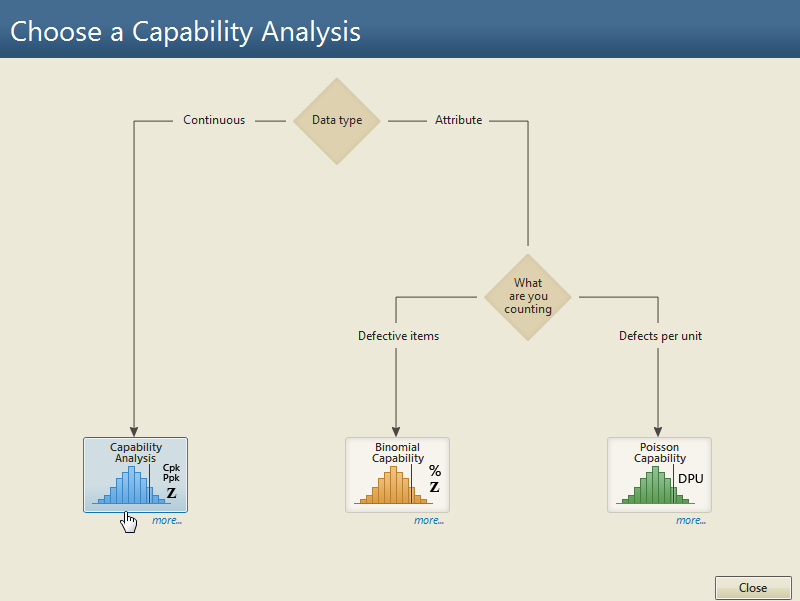Screen dimensions: 800x601
Task: Click the Attribute branch label
Action: click(x=458, y=120)
